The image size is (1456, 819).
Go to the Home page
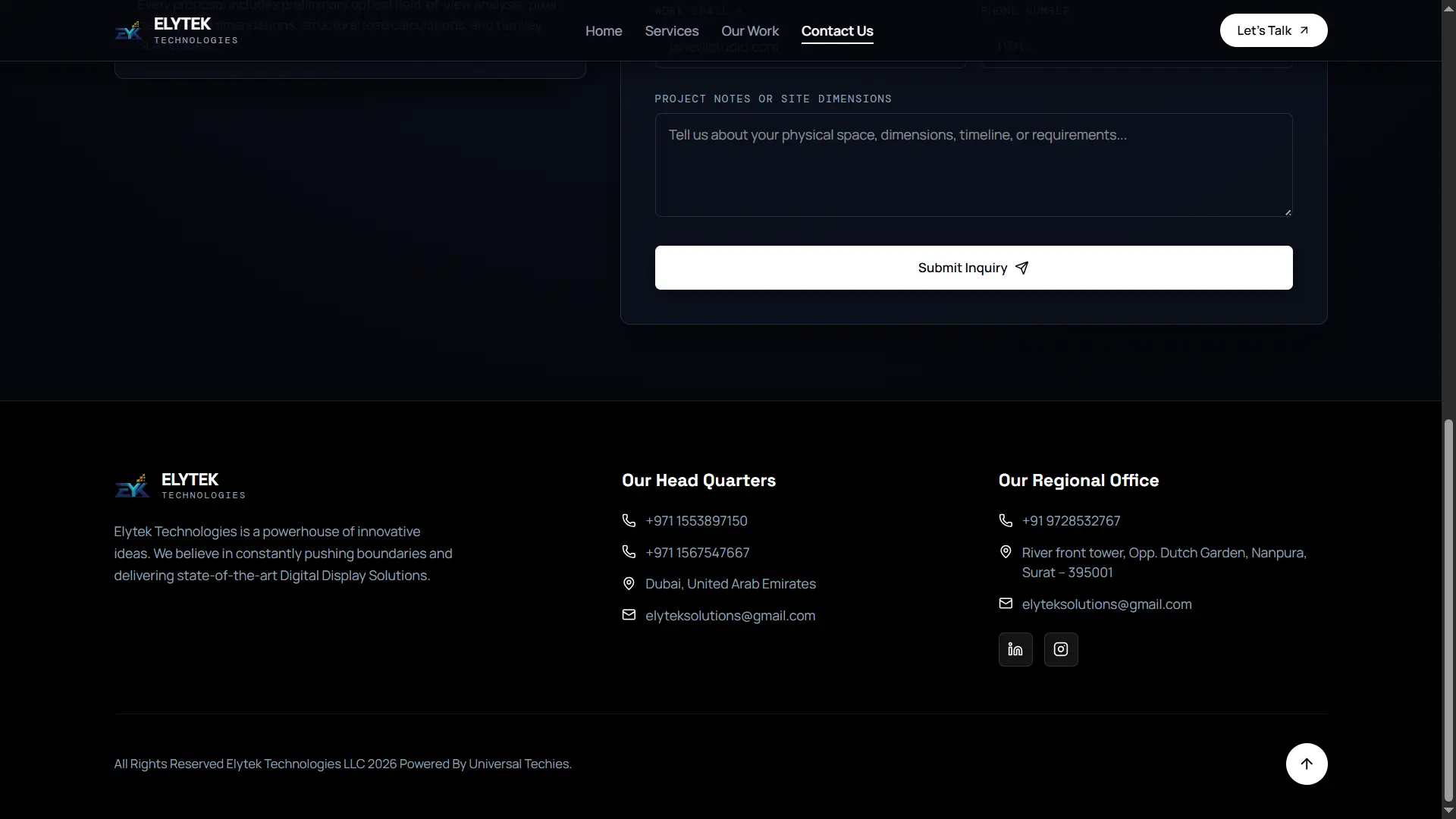(604, 31)
